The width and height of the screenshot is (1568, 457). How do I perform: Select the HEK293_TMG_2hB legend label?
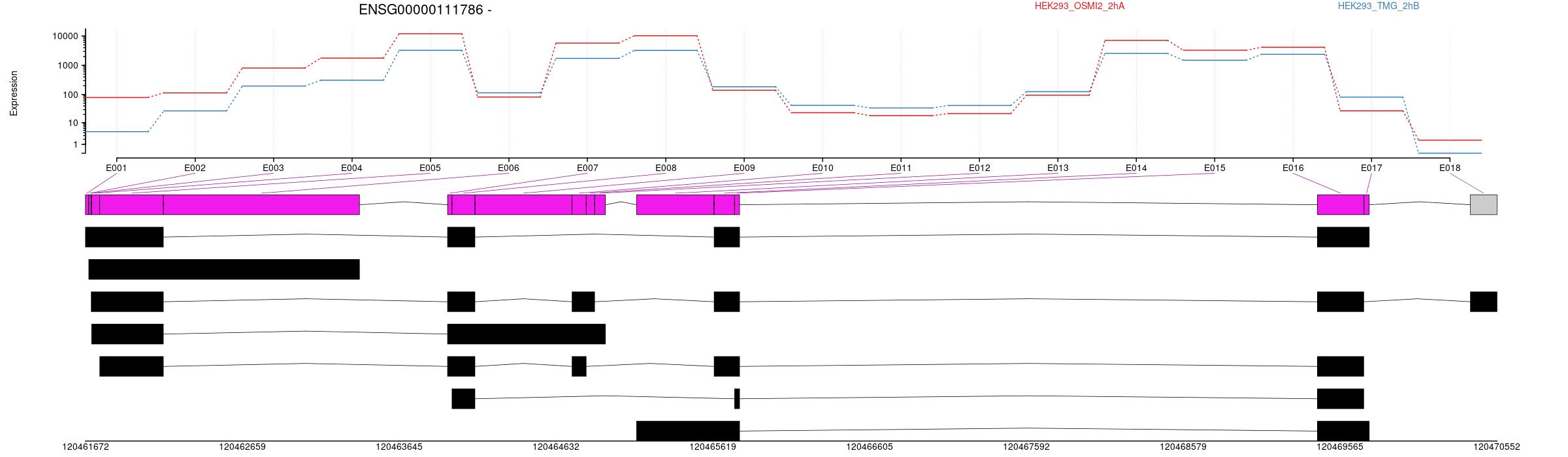tap(1379, 6)
